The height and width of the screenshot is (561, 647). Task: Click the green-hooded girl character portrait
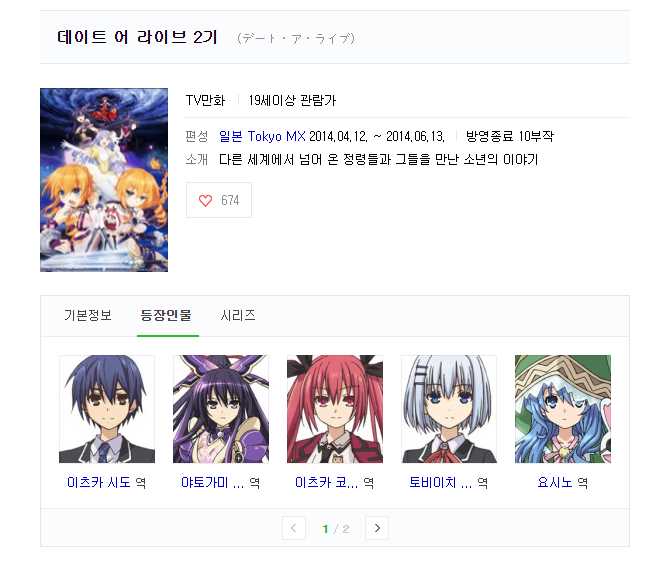[x=563, y=409]
